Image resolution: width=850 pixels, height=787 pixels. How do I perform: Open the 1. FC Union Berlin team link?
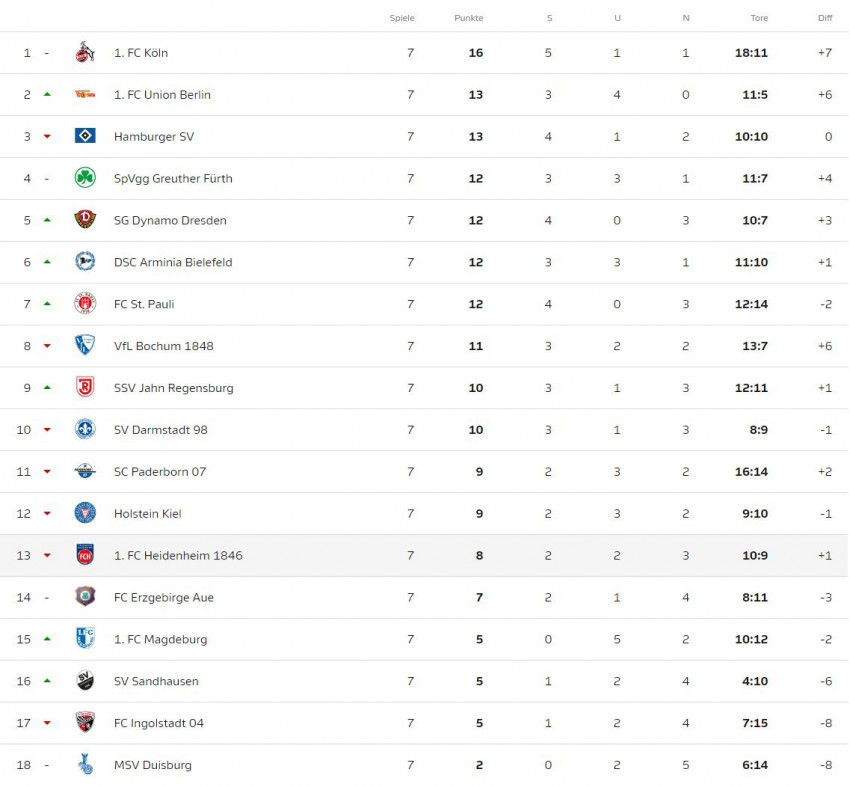pyautogui.click(x=162, y=94)
